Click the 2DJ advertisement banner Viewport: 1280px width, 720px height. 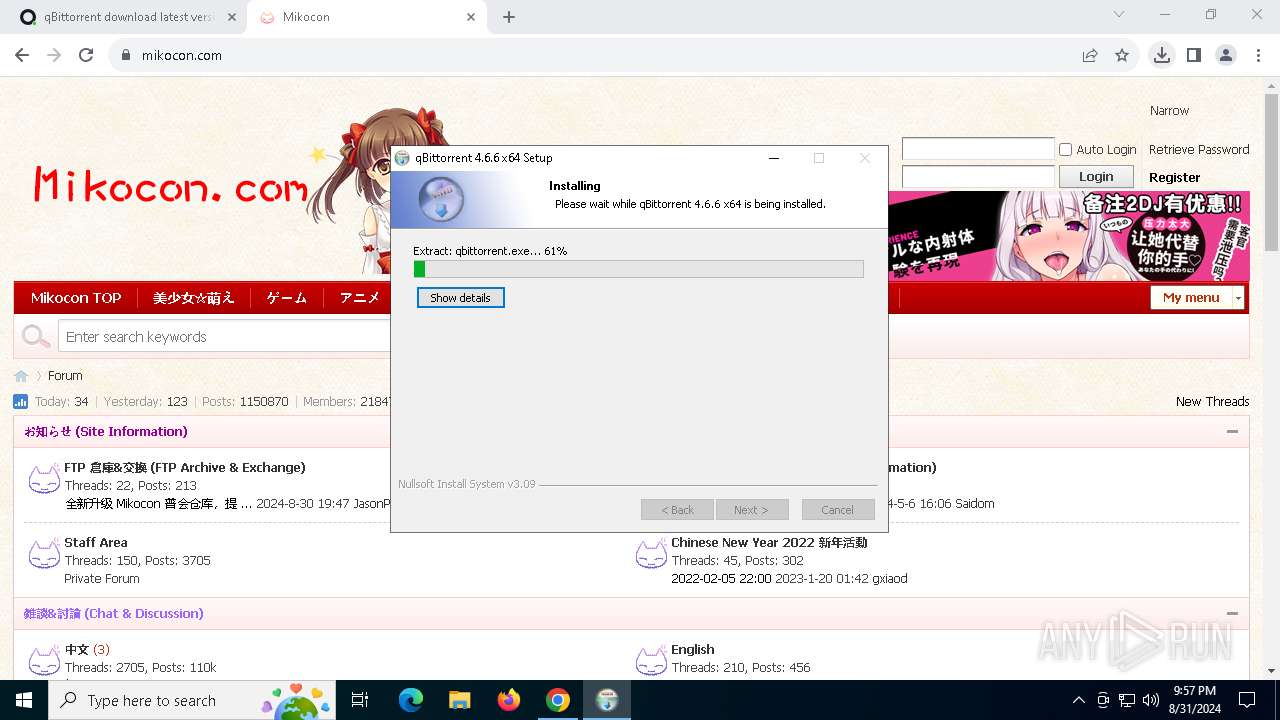point(1069,237)
